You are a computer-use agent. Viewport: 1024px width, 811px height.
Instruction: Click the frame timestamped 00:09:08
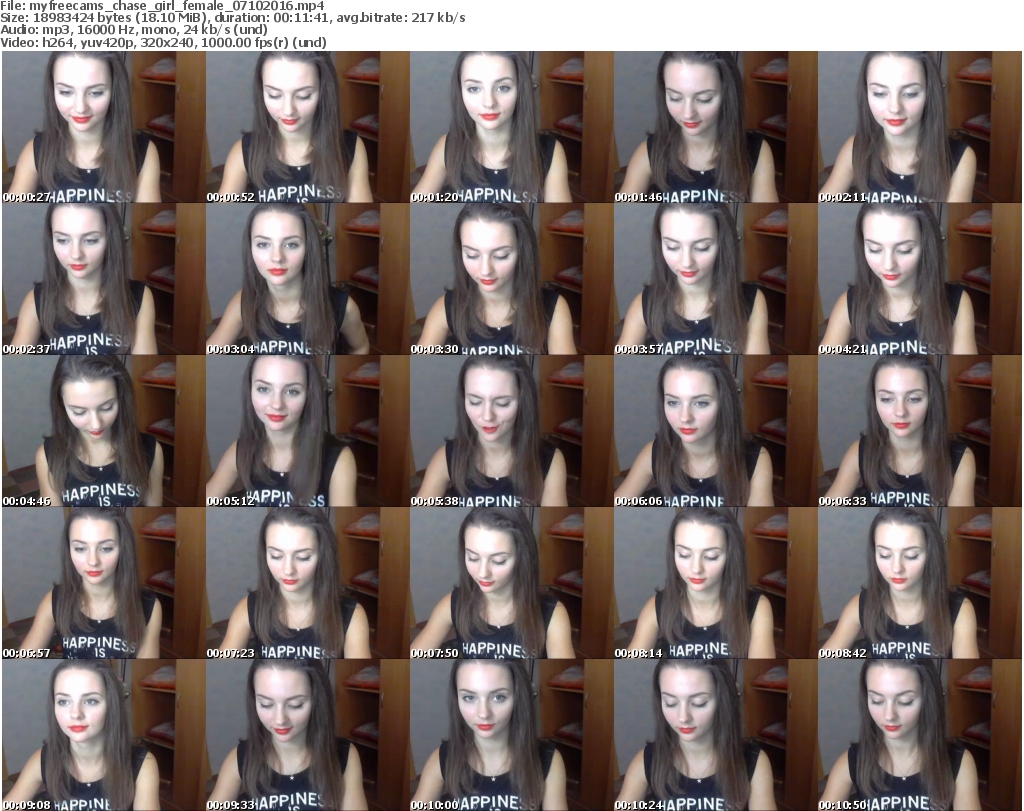103,735
